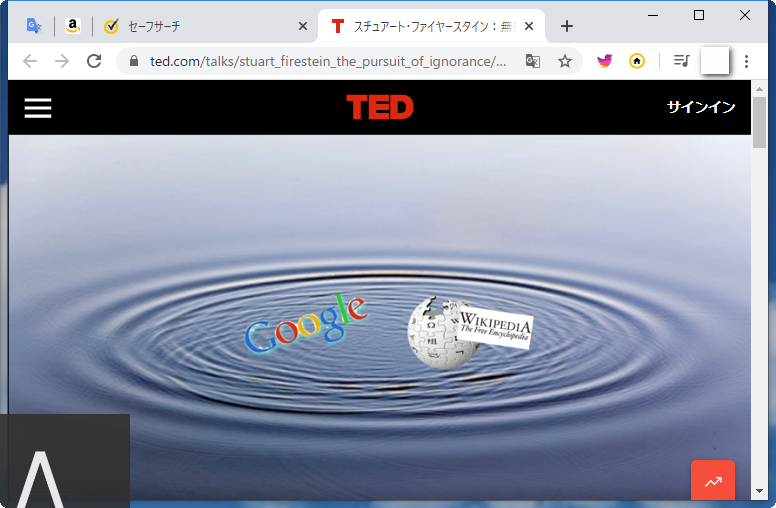Minimize the Chrome window
Screen dimensions: 776x508
tap(653, 15)
